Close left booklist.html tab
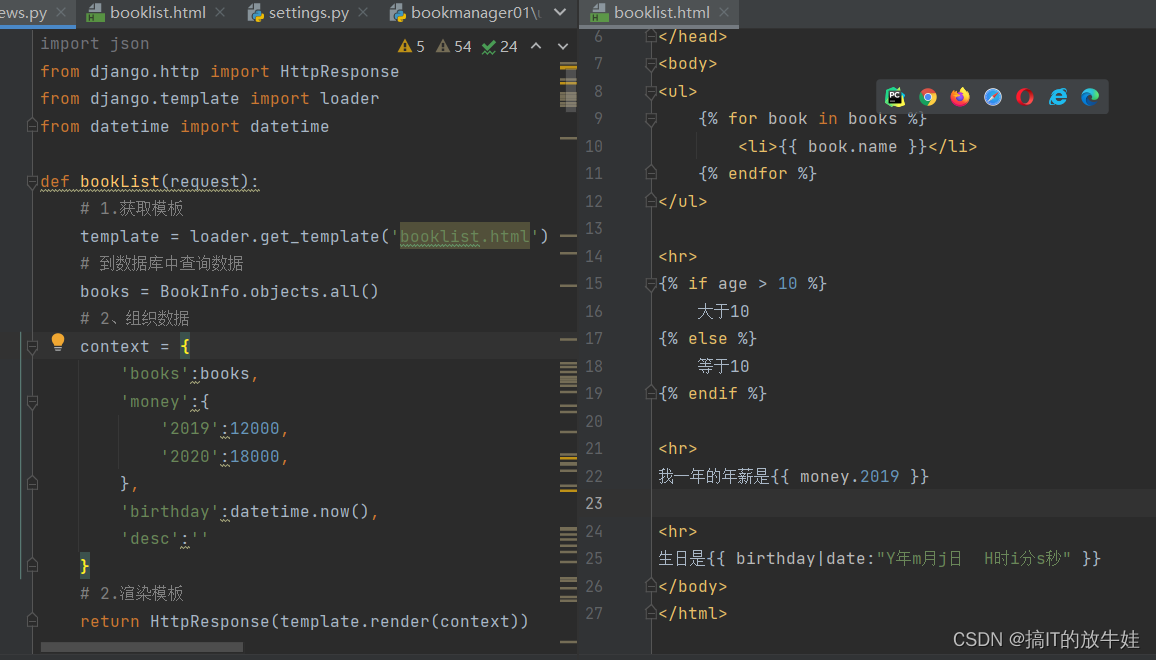This screenshot has width=1156, height=660. (220, 13)
